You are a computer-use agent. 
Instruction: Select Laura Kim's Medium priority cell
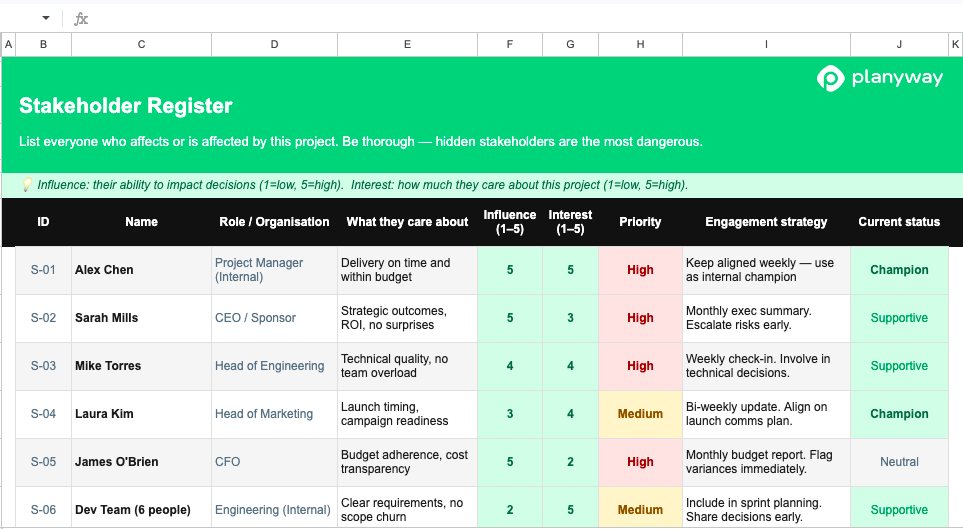[x=641, y=413]
